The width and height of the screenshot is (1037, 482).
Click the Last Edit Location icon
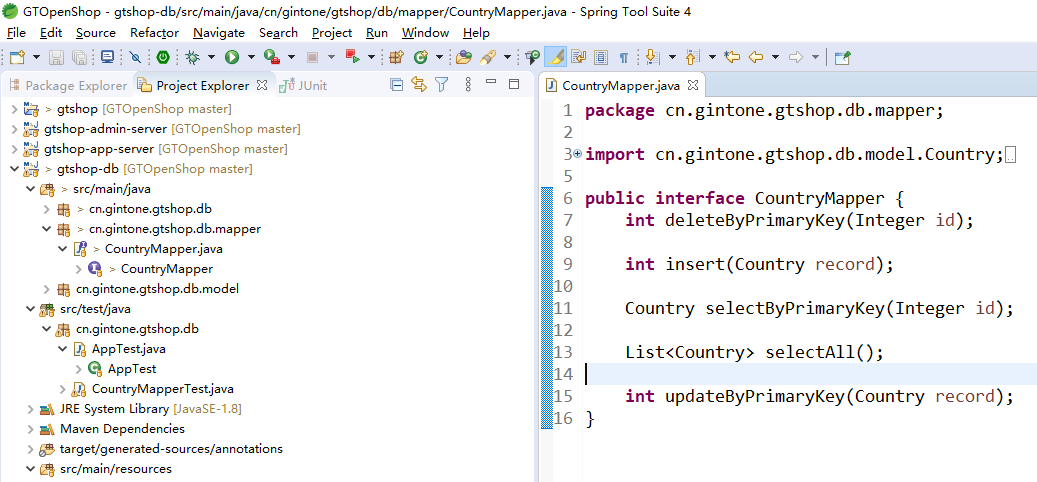732,58
